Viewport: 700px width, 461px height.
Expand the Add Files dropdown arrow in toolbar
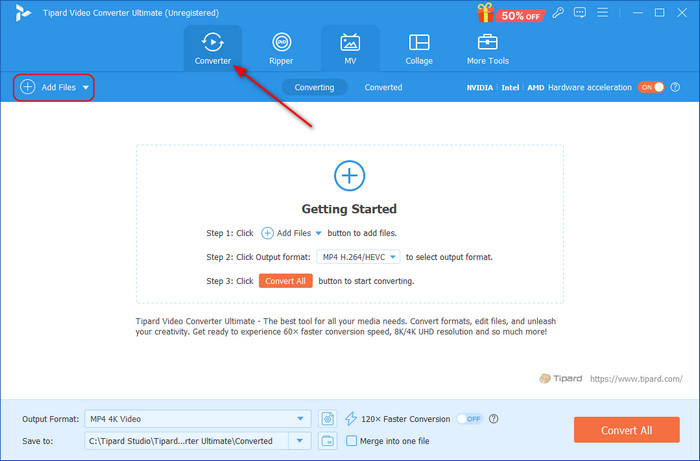(x=85, y=88)
